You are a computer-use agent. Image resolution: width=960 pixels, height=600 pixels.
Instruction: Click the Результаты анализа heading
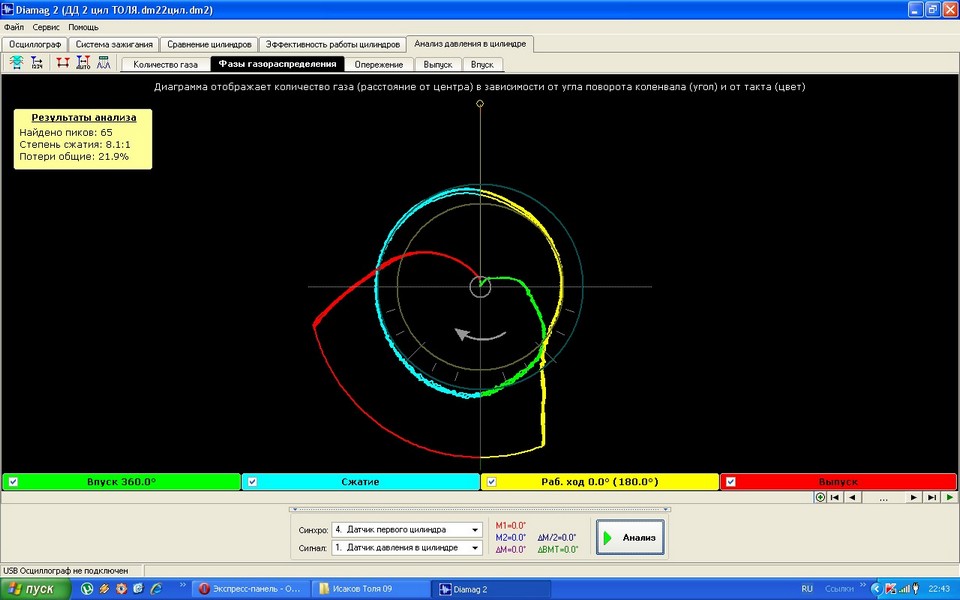[84, 118]
